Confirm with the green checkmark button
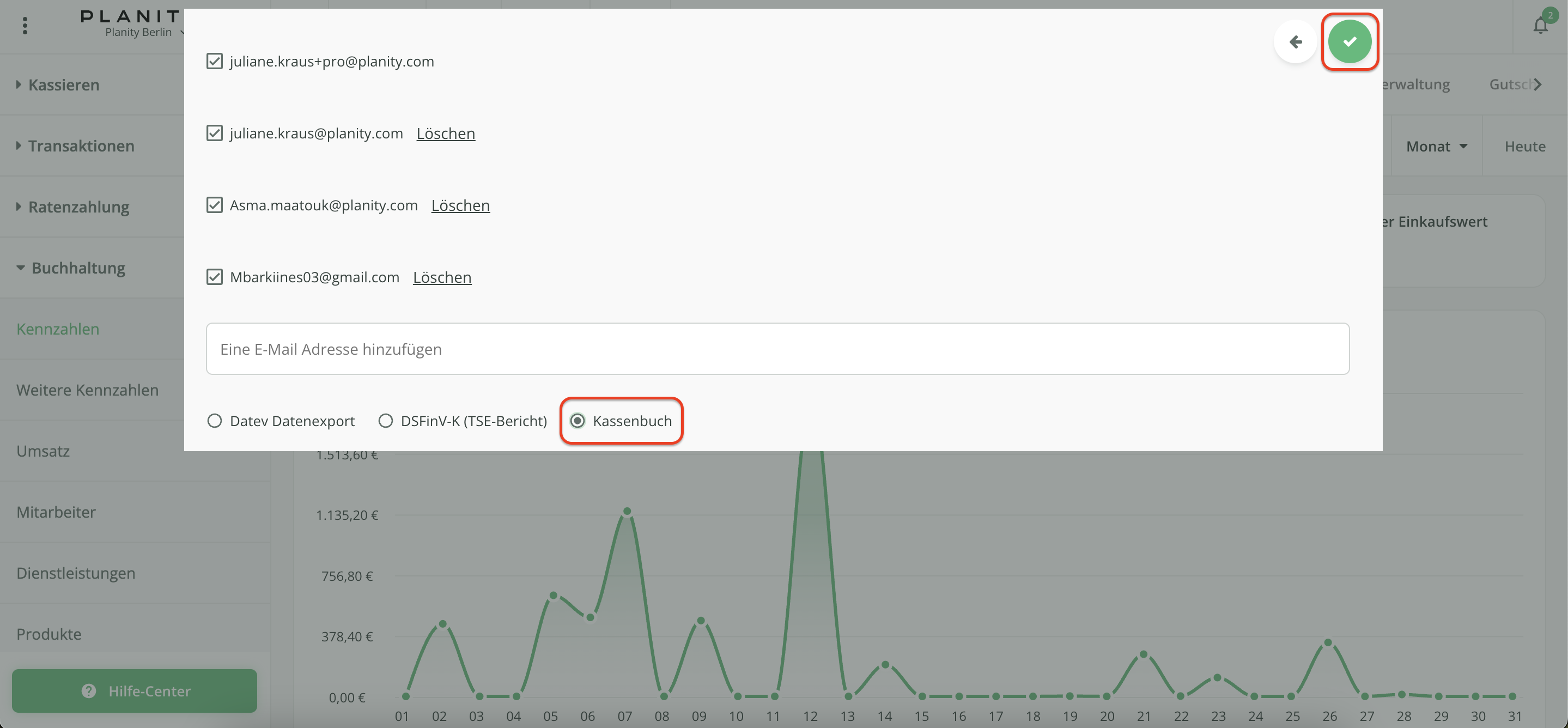 (x=1350, y=41)
